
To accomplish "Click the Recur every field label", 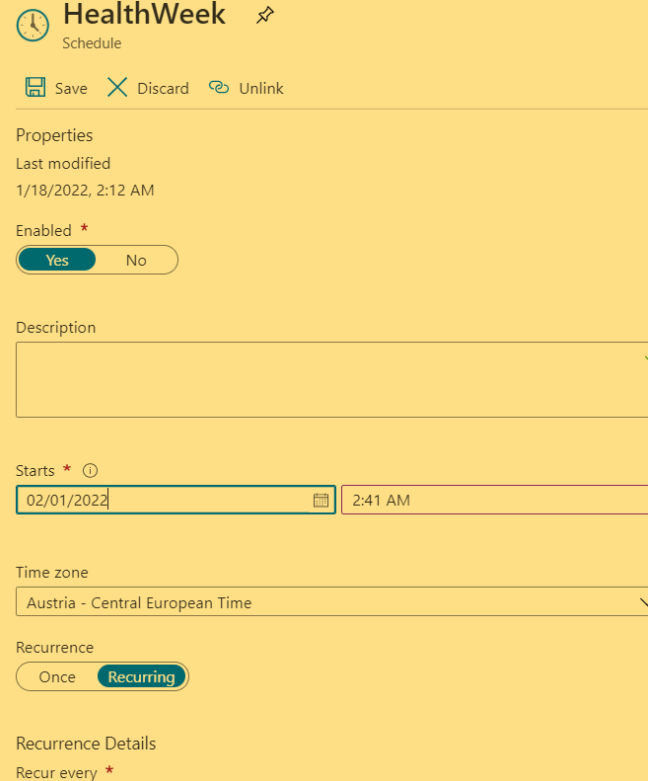I will [x=57, y=772].
